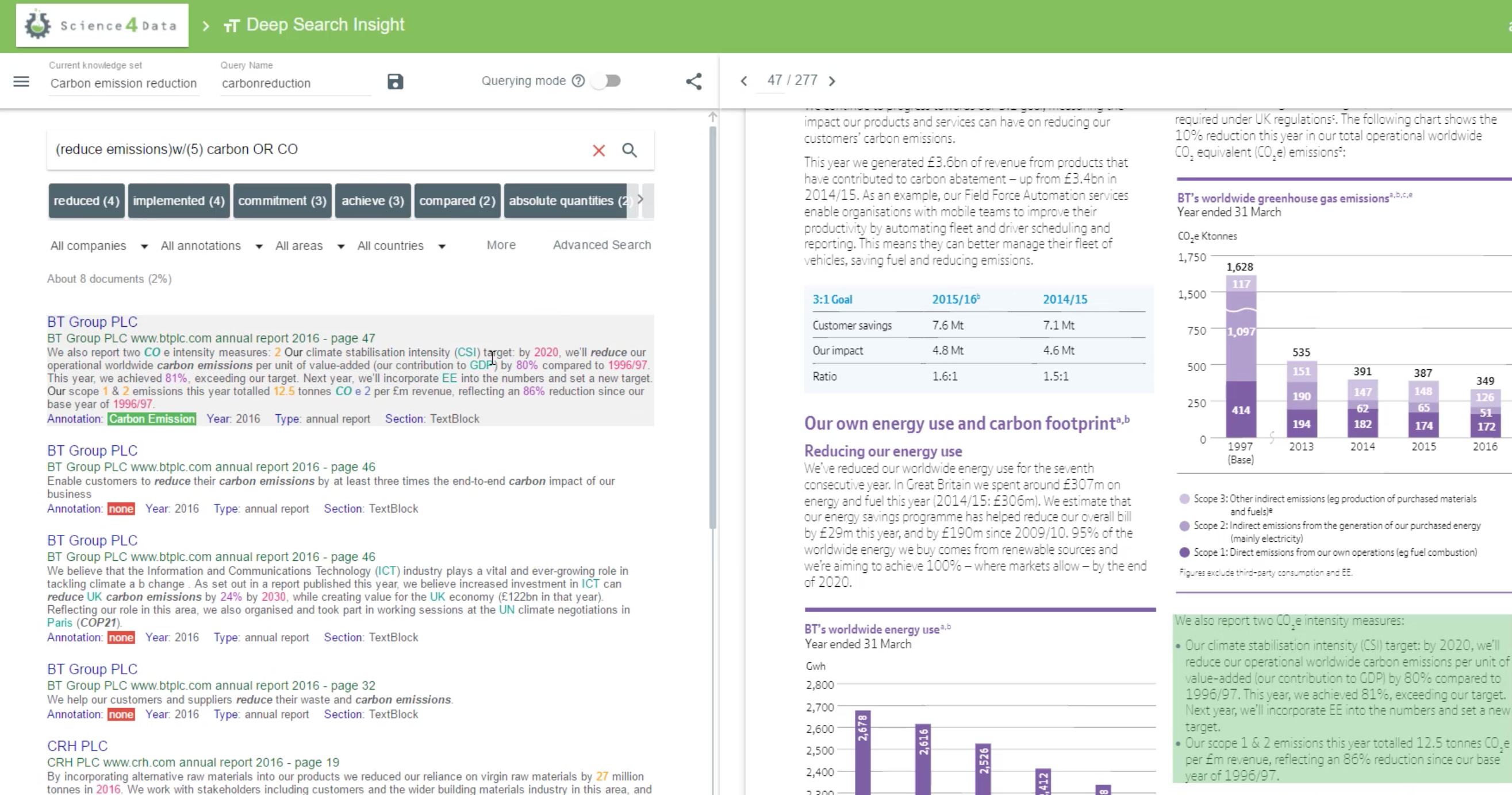Run search with magnifier icon

point(629,150)
